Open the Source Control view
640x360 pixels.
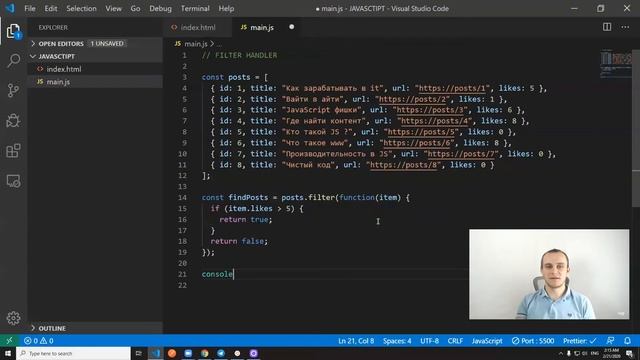pos(13,90)
